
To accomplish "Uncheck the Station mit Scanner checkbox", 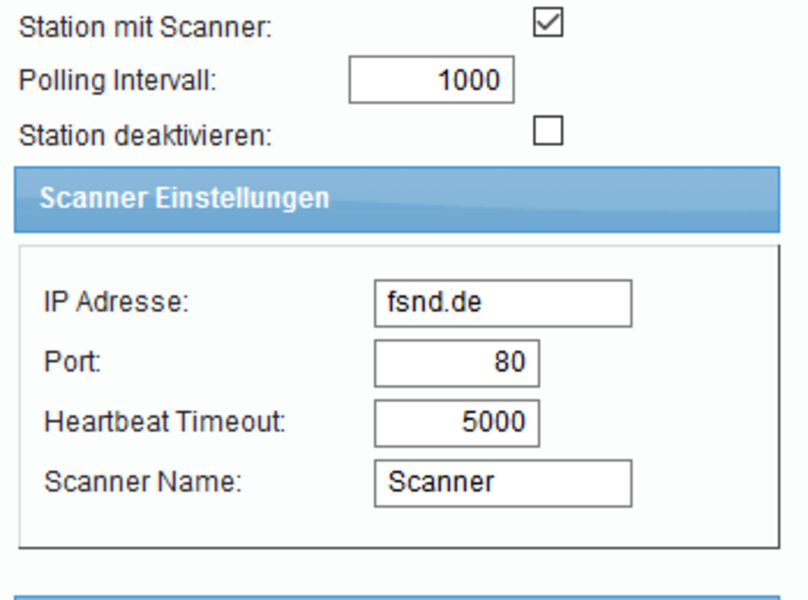I will (x=548, y=22).
